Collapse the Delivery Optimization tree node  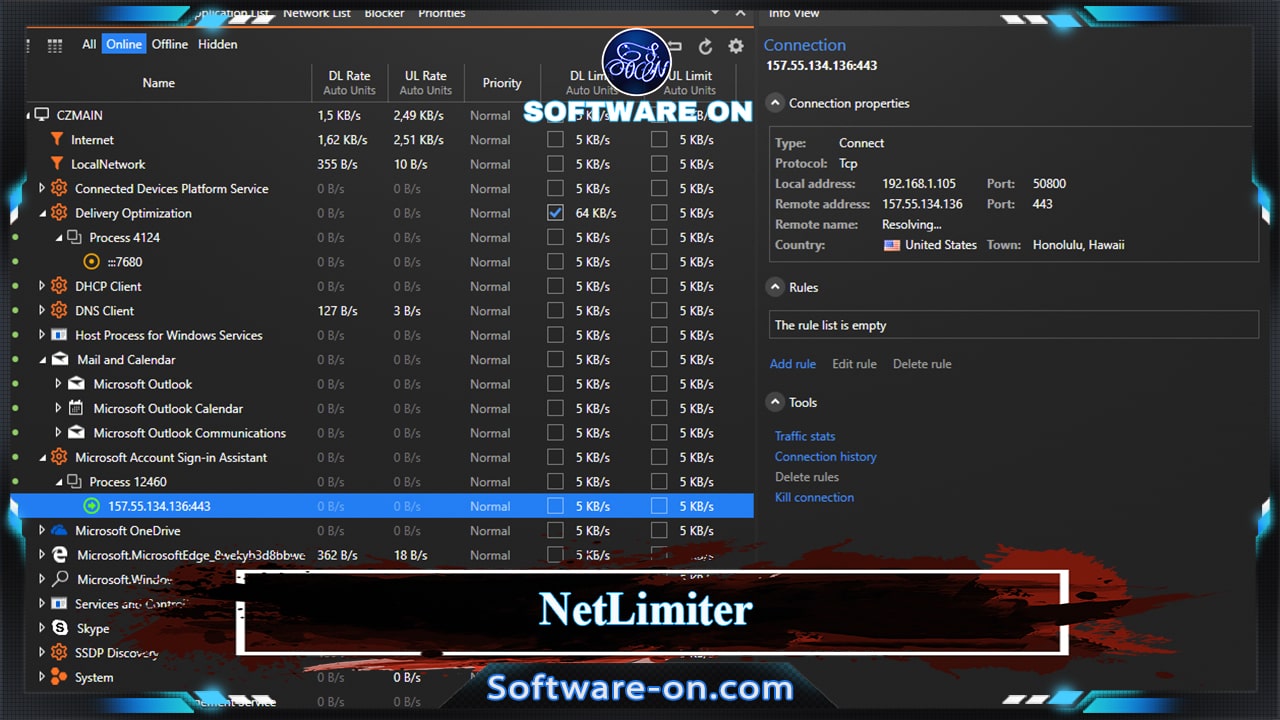(x=42, y=213)
